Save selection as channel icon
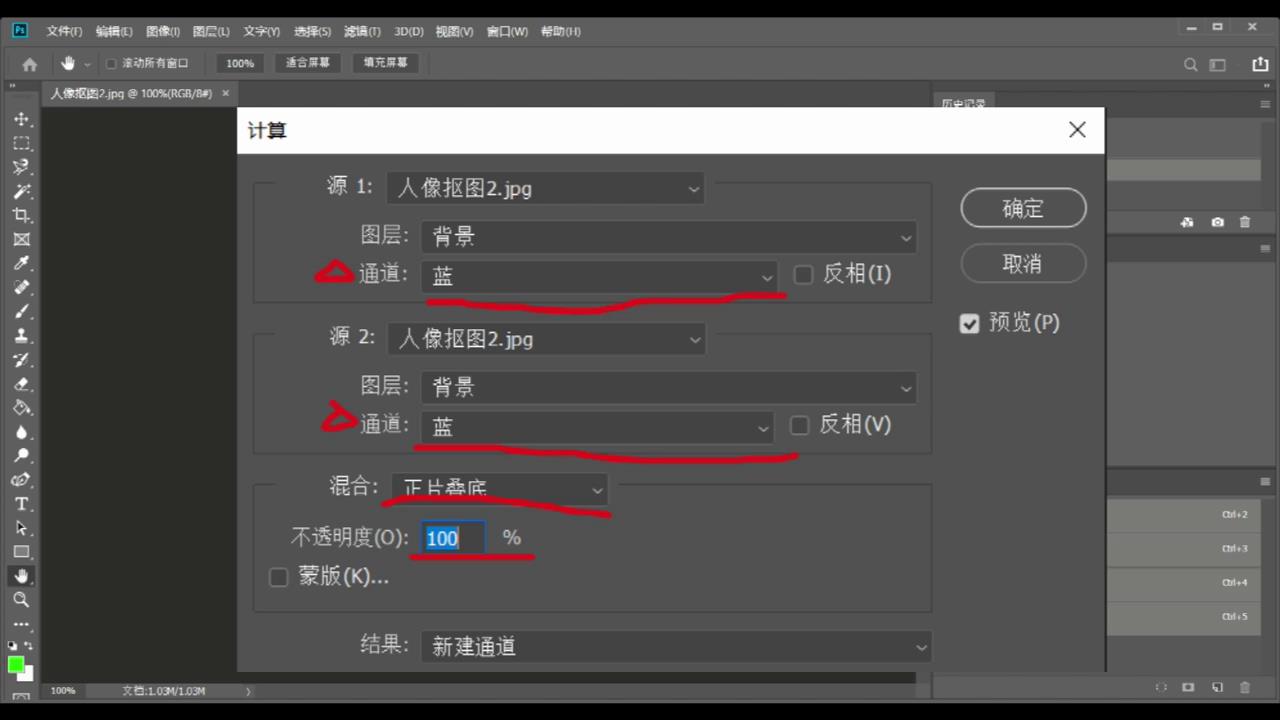Screen dimensions: 1280x720 1188,687
